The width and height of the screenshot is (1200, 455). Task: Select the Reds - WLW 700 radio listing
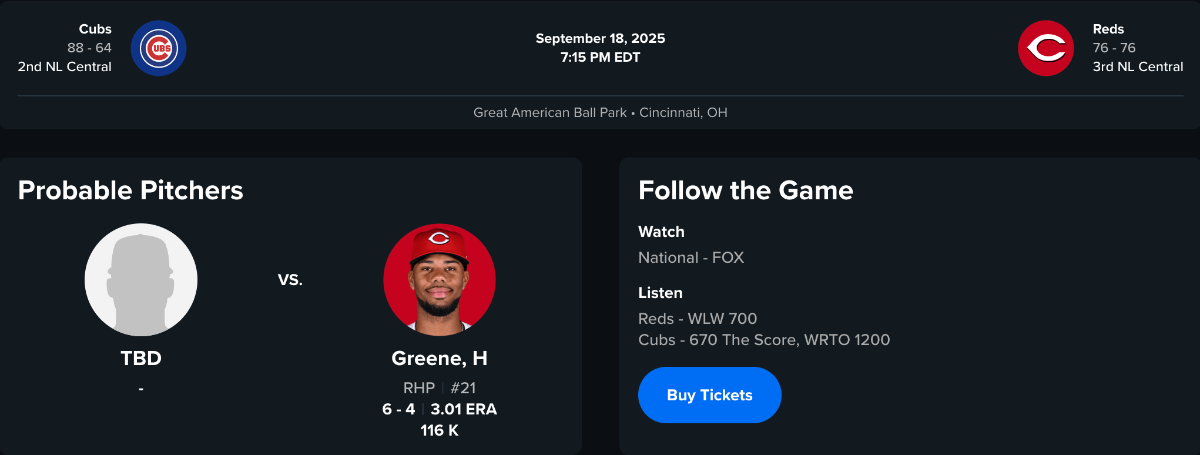click(x=697, y=319)
